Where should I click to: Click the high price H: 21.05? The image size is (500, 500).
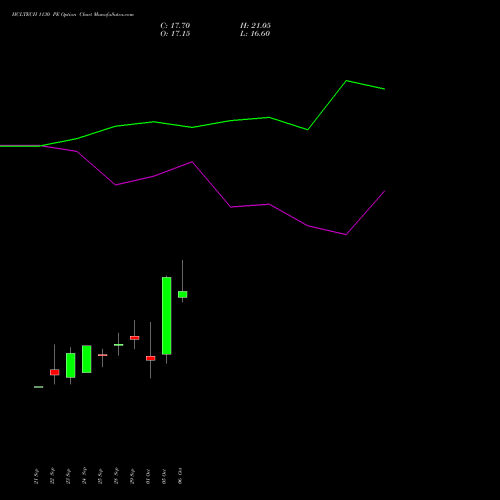click(x=255, y=26)
